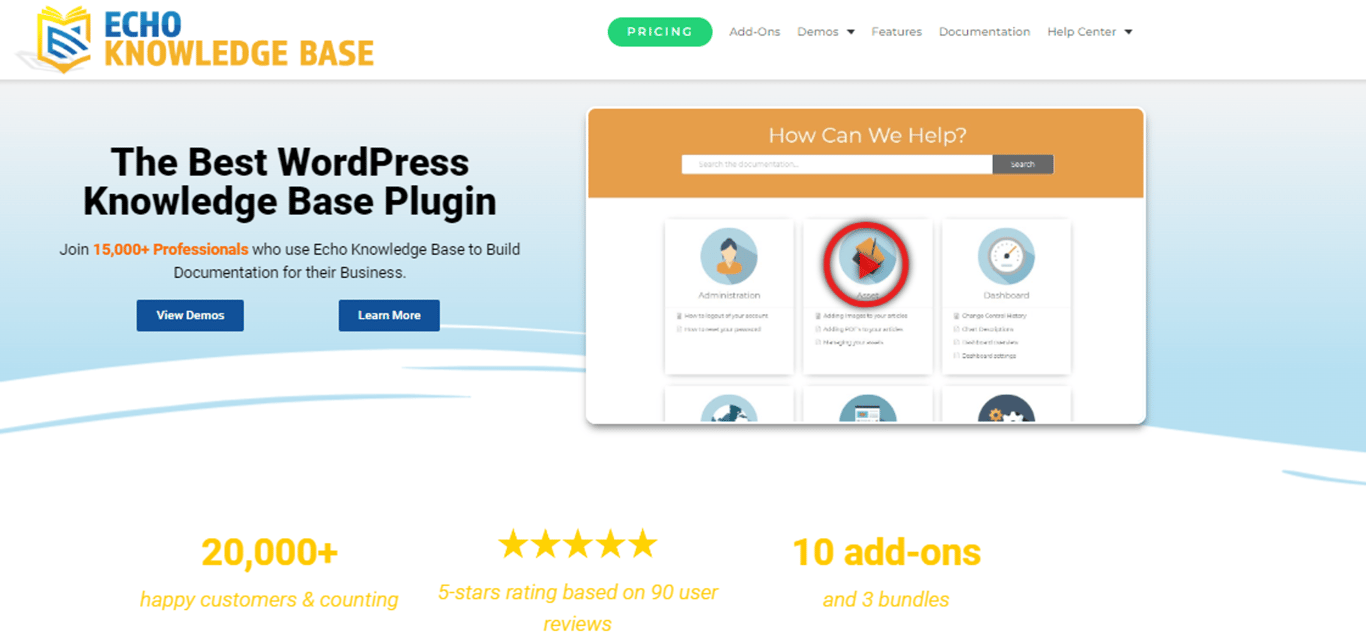This screenshot has width=1366, height=633.
Task: Select the Administration category icon
Action: pos(729,257)
